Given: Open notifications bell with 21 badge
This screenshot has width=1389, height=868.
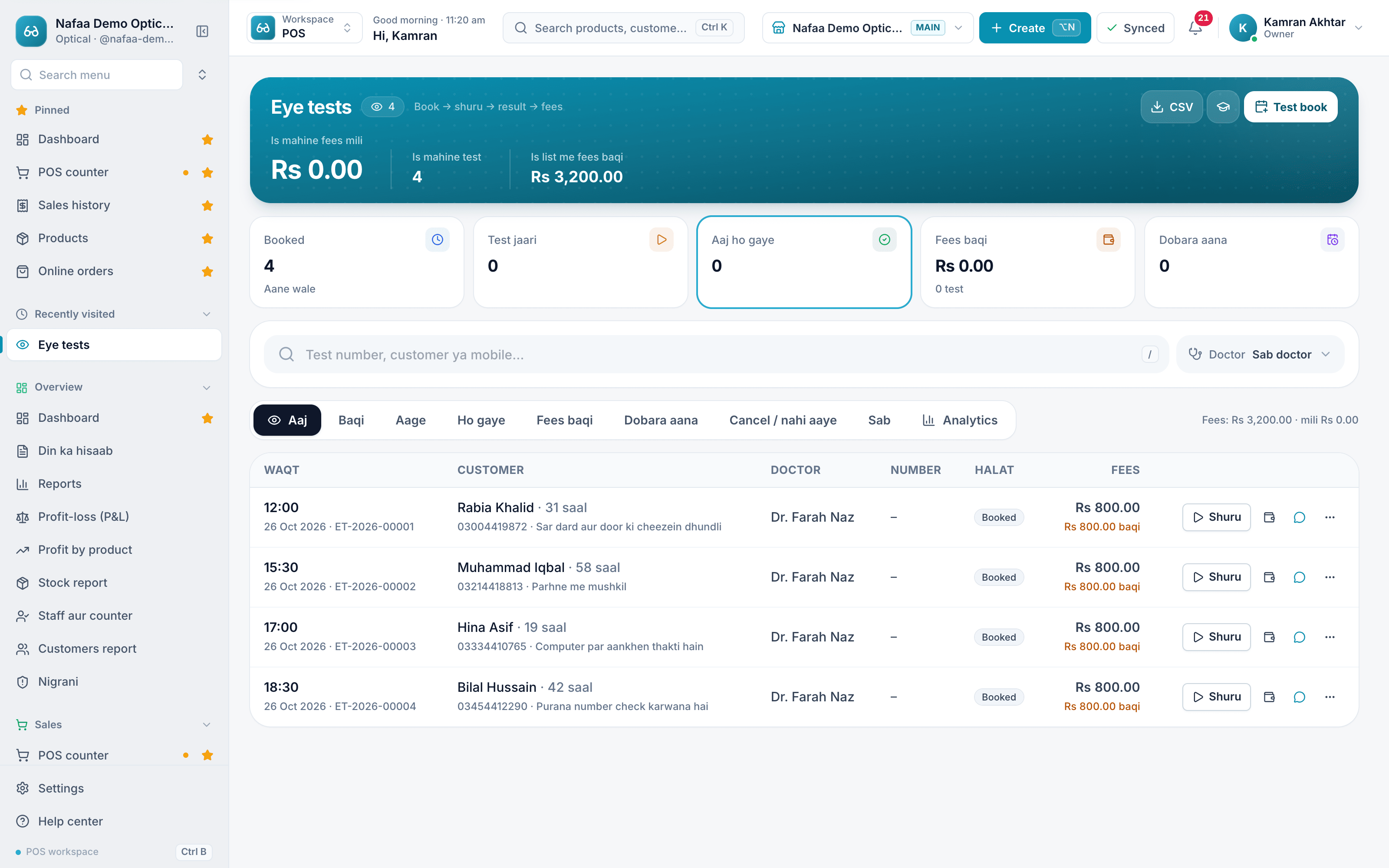Looking at the screenshot, I should point(1195,27).
